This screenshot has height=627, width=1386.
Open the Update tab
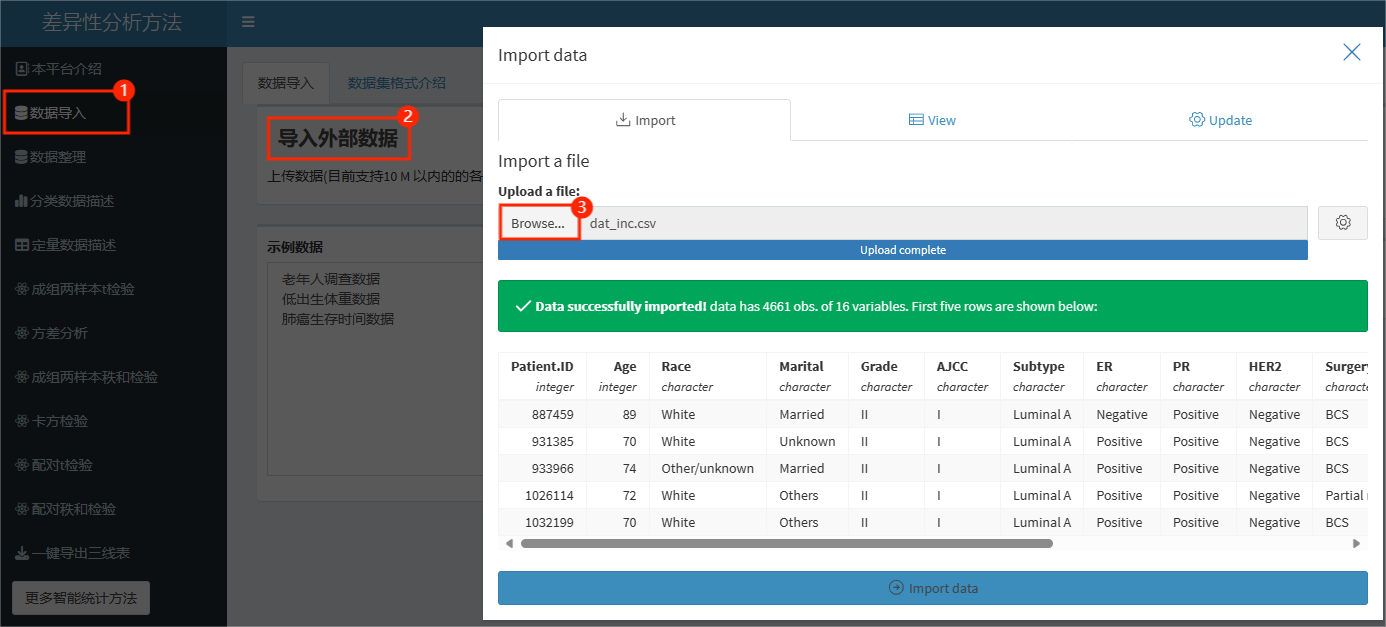coord(1220,120)
